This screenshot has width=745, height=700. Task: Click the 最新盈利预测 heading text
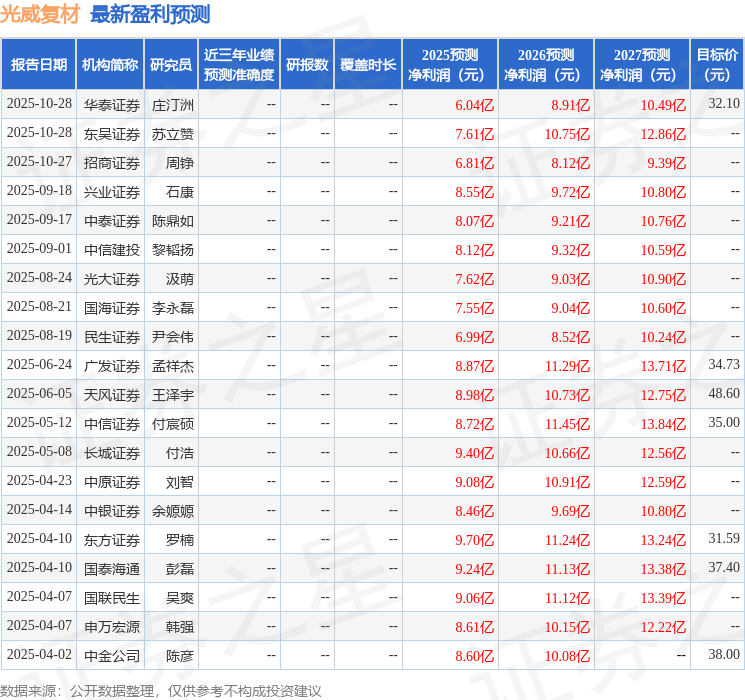tap(150, 14)
